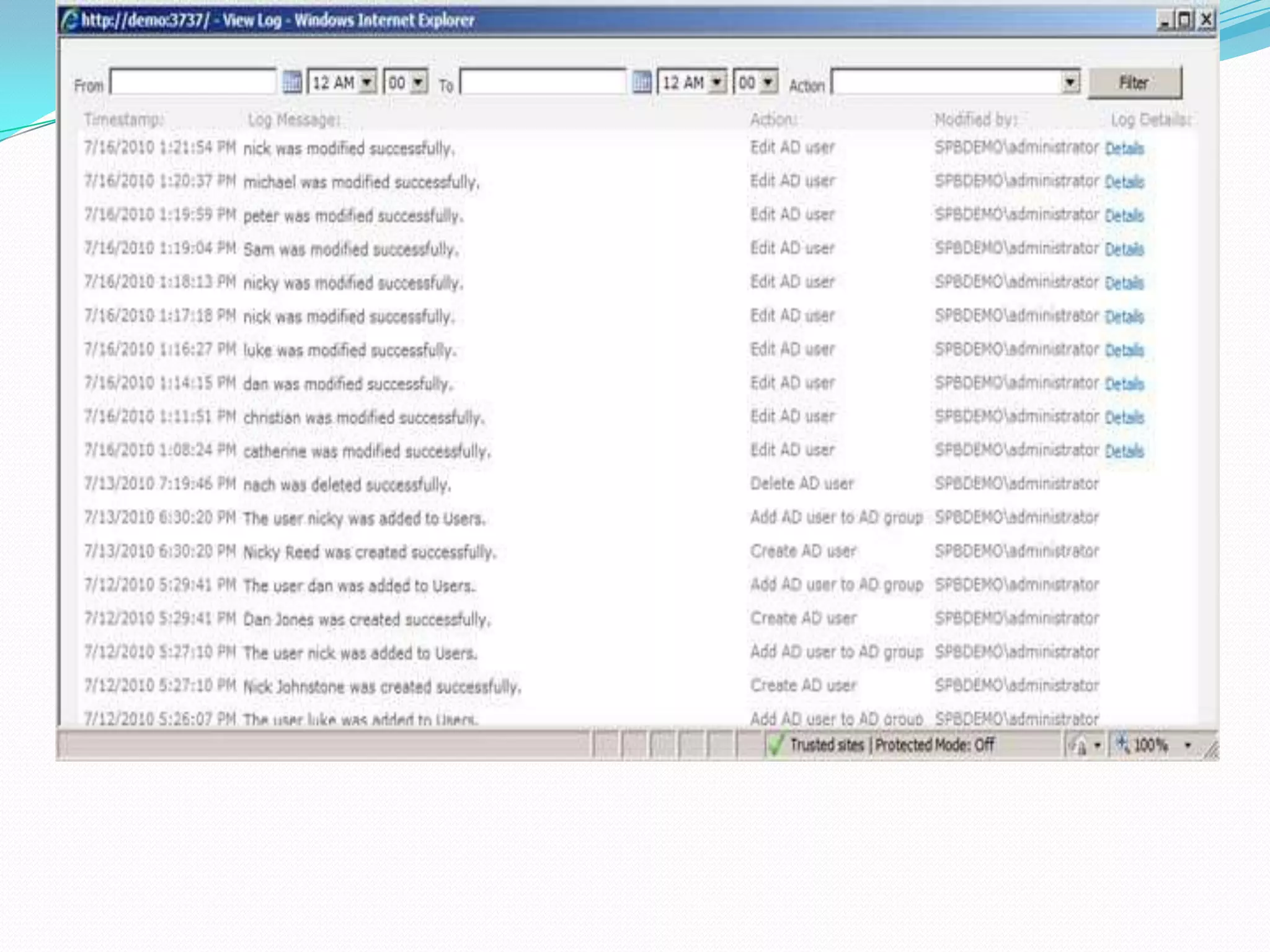Viewport: 1270px width, 952px height.
Task: Open Details for the Sam modified entry
Action: click(x=1124, y=249)
